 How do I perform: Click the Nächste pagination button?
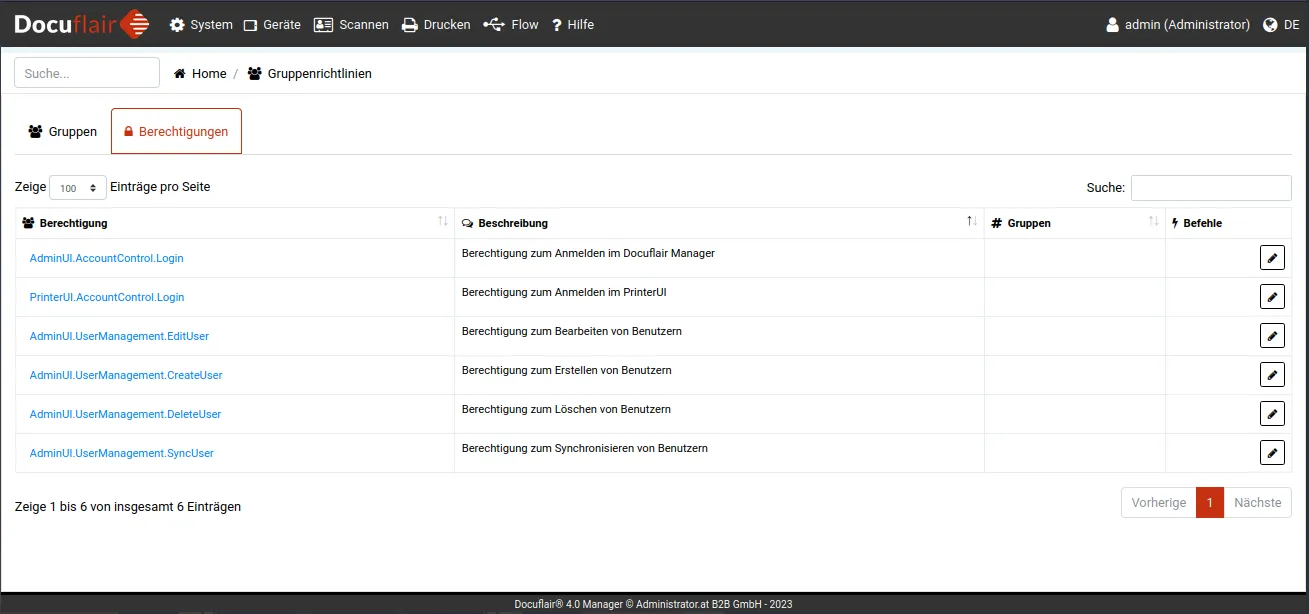(1257, 503)
